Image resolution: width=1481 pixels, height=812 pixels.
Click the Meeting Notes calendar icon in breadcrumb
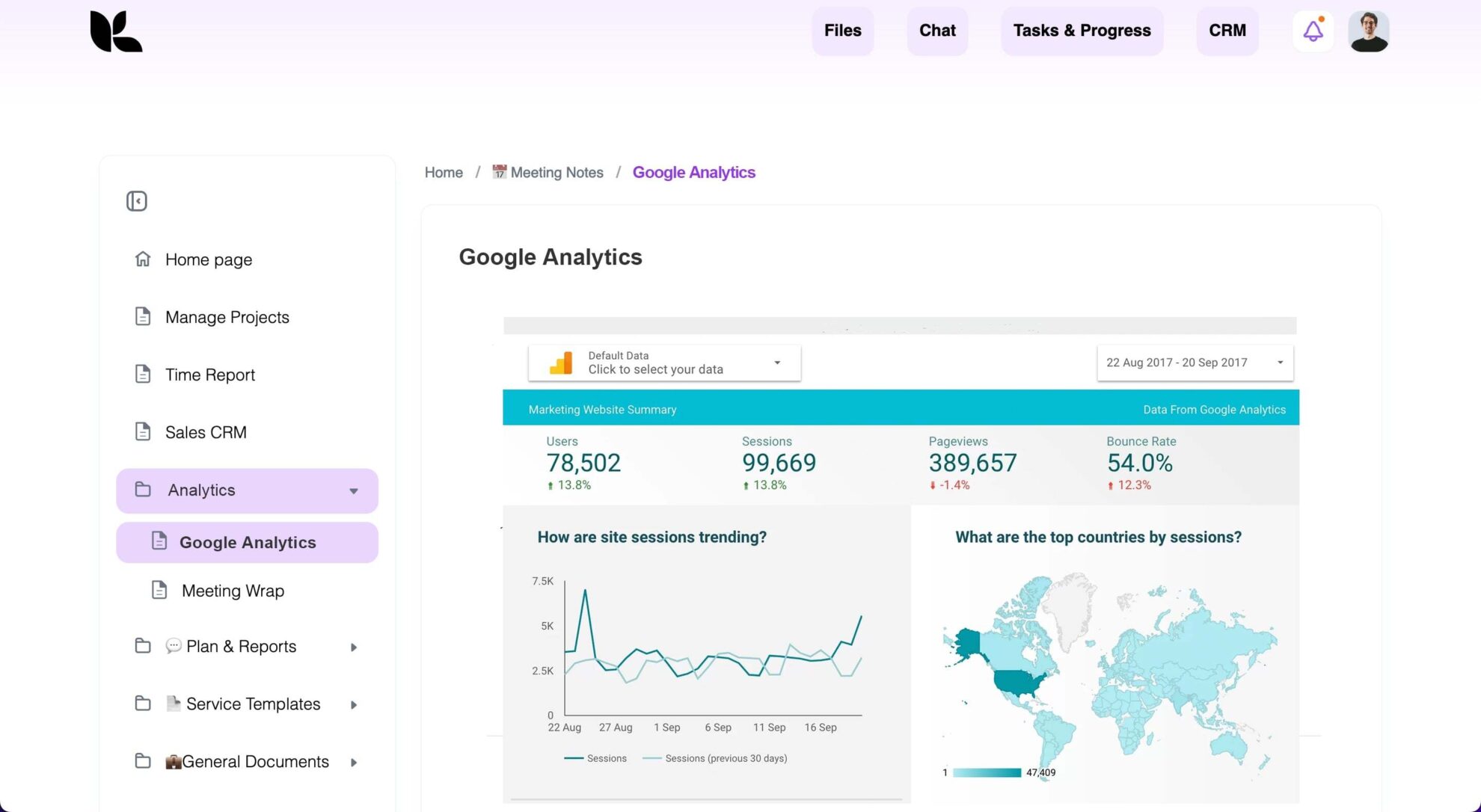[499, 171]
